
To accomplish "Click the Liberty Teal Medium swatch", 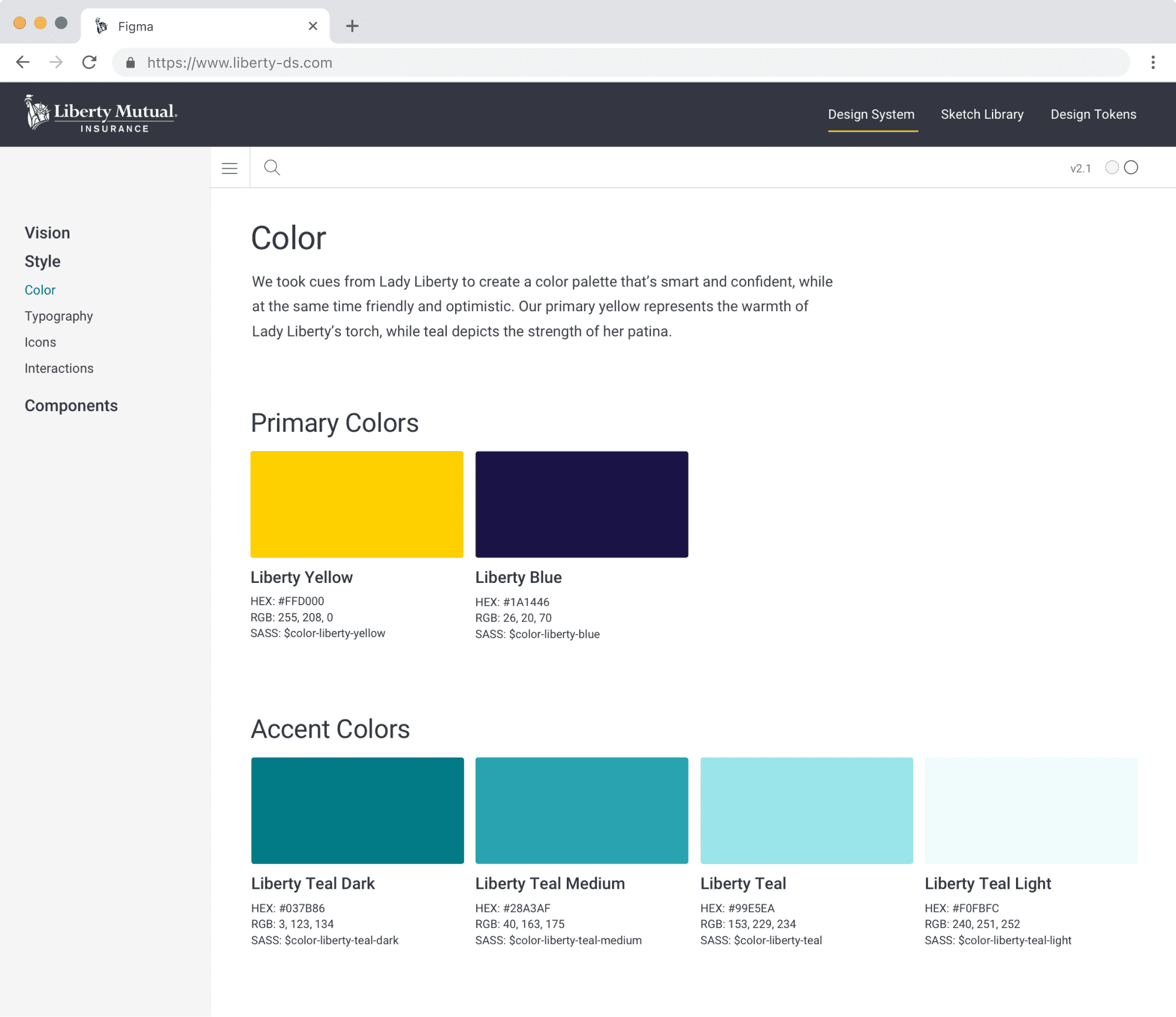I will pos(582,811).
